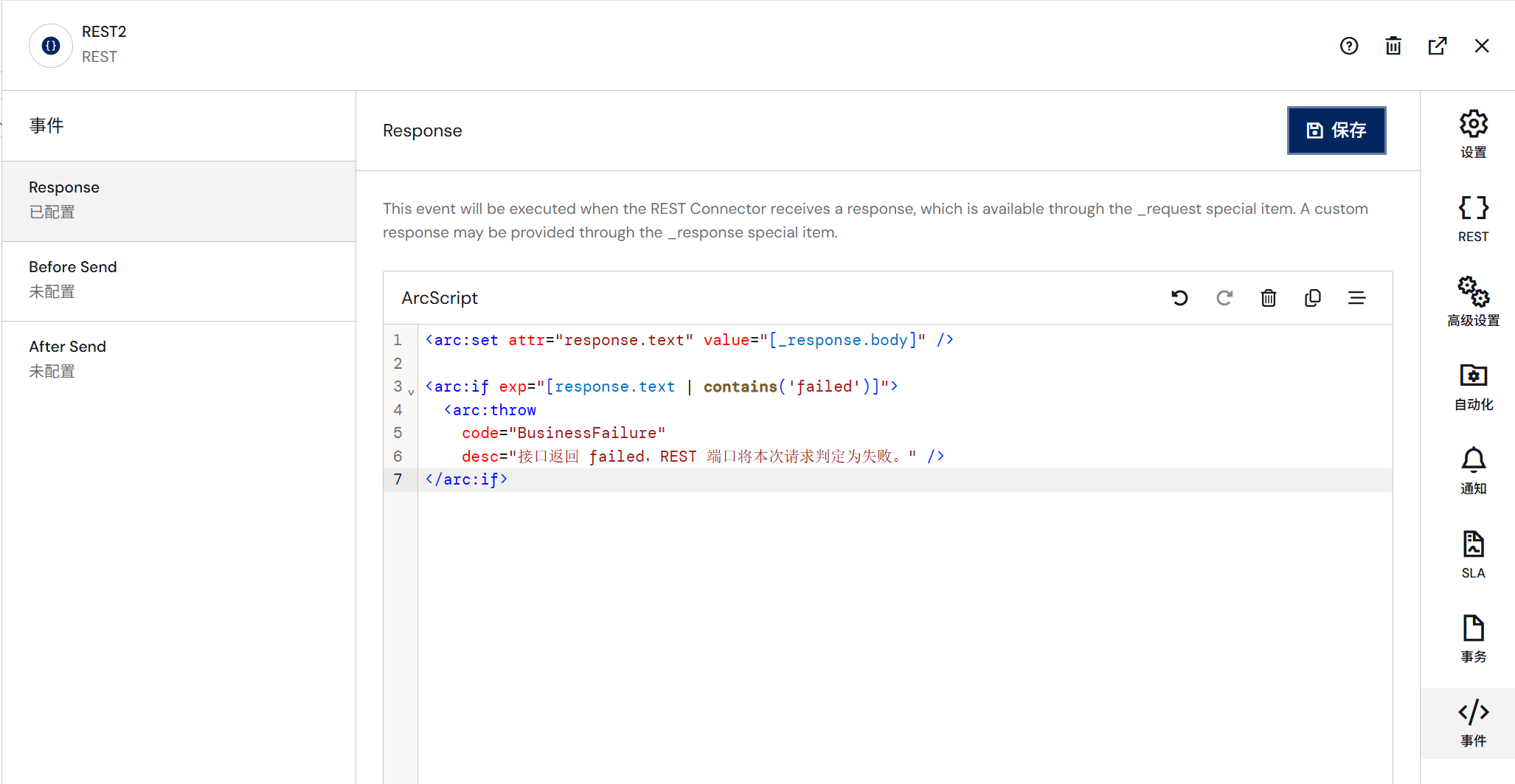Viewport: 1515px width, 784px height.
Task: Click the REST2 connector name
Action: (104, 32)
